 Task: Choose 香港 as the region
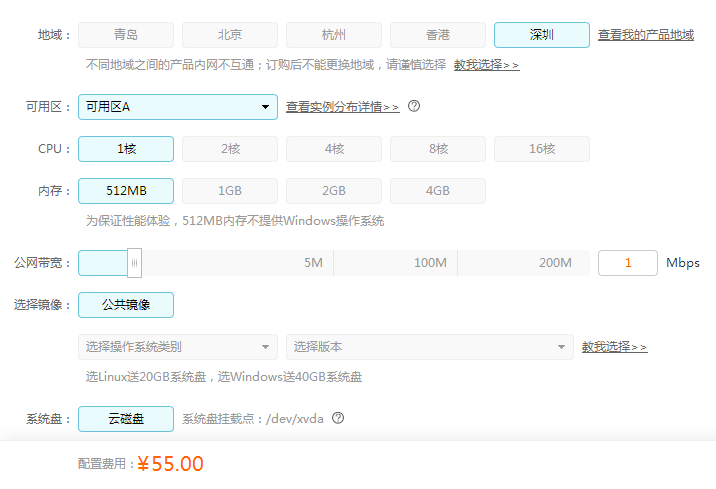(x=438, y=35)
